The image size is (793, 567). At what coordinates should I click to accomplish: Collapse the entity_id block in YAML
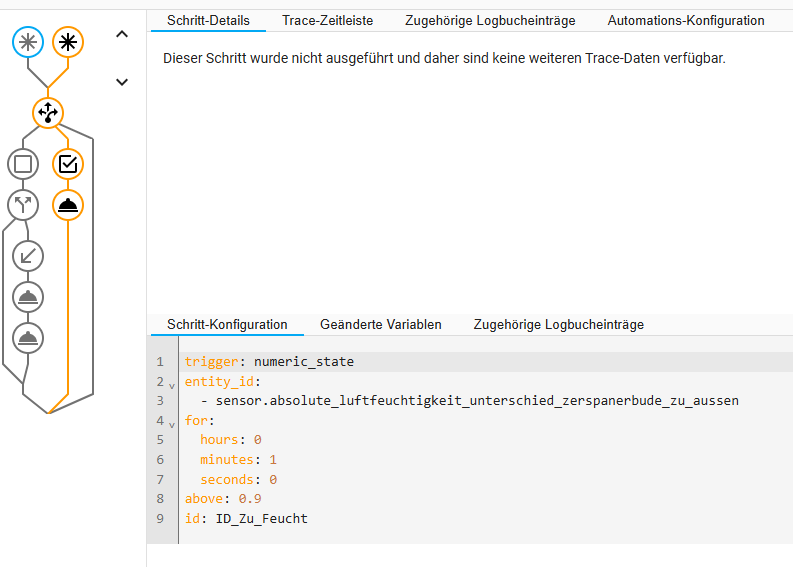(171, 383)
